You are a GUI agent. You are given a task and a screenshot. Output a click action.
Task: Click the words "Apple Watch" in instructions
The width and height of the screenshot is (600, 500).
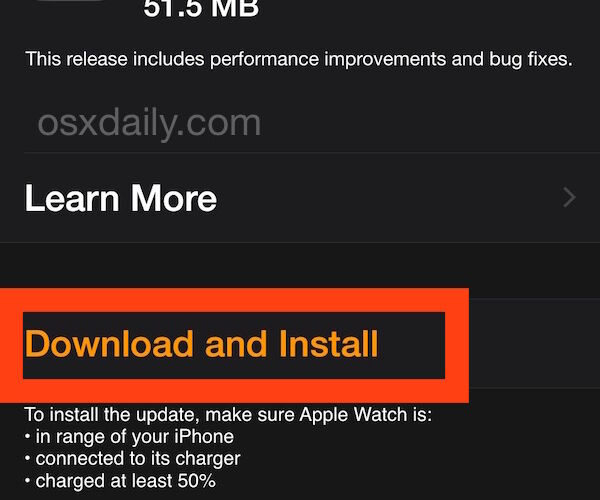click(353, 415)
